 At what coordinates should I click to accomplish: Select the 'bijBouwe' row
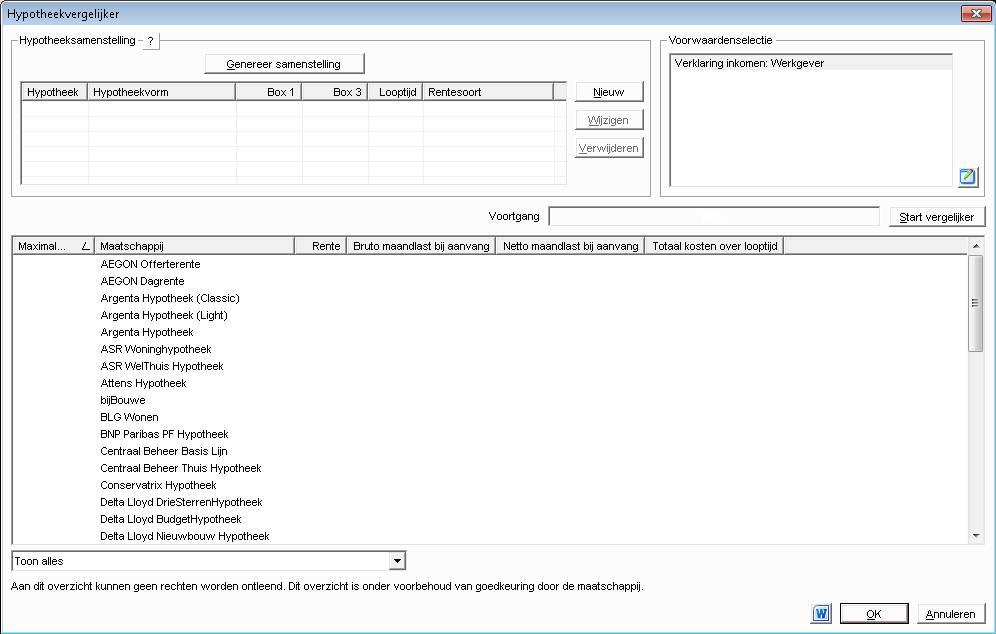click(x=490, y=400)
